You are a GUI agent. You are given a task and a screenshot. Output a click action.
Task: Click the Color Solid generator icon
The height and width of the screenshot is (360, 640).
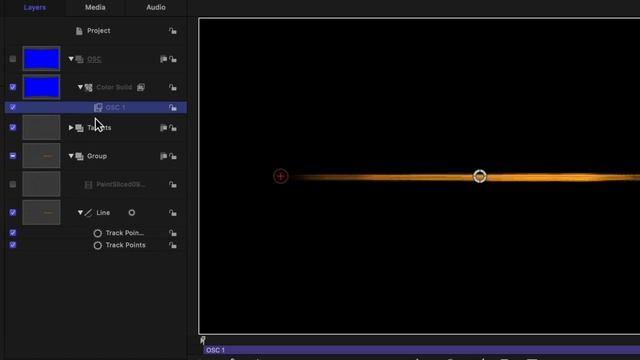point(89,87)
